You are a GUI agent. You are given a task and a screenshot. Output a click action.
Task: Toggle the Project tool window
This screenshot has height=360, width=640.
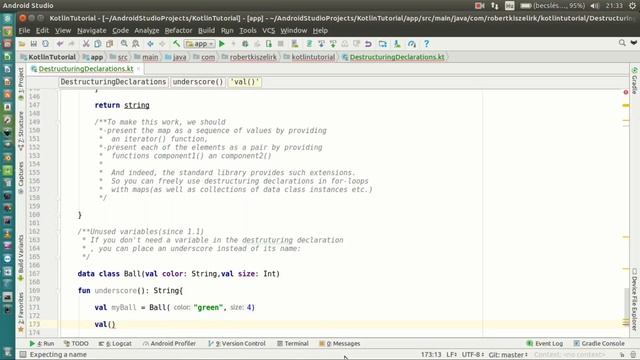(21, 84)
